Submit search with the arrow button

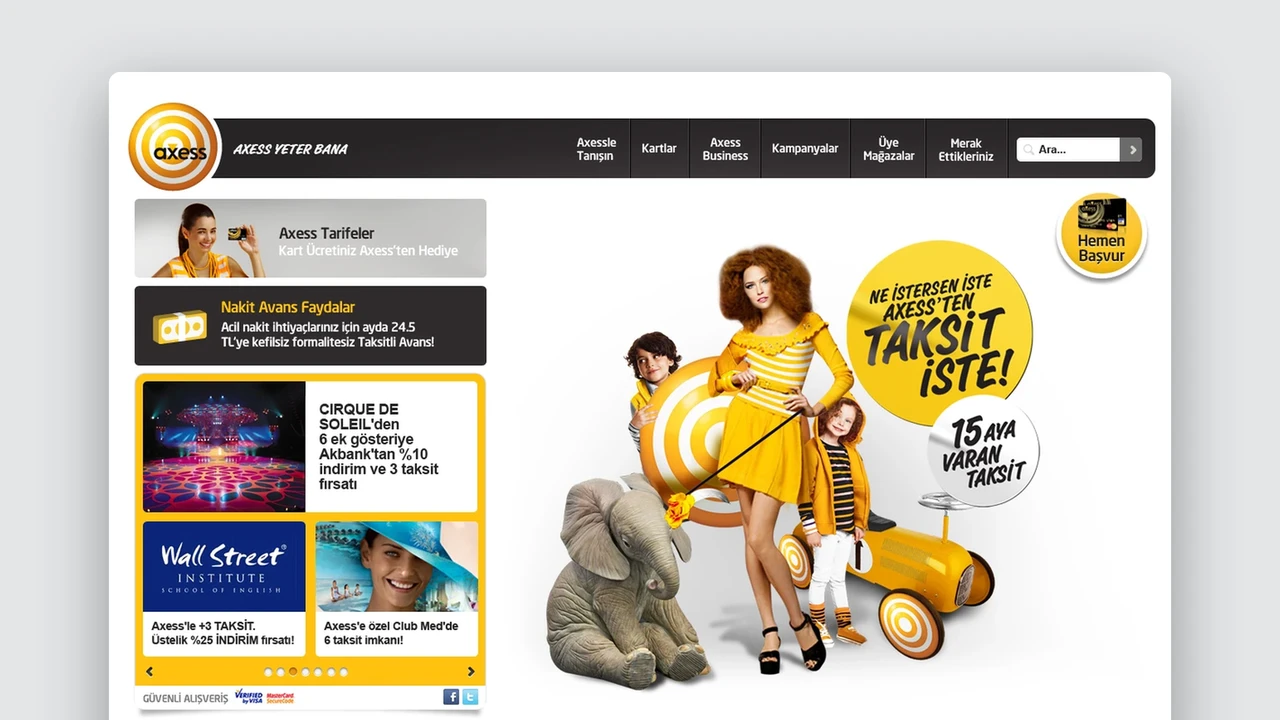coord(1131,149)
